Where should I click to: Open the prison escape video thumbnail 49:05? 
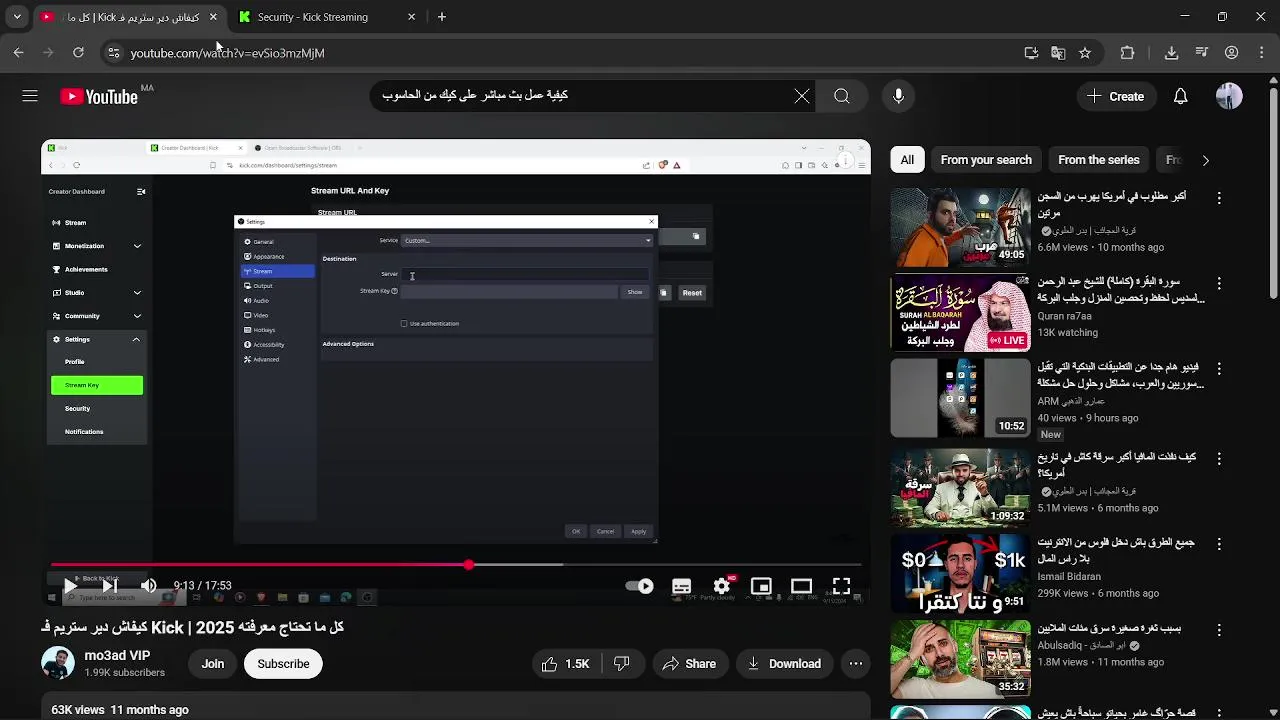[960, 228]
